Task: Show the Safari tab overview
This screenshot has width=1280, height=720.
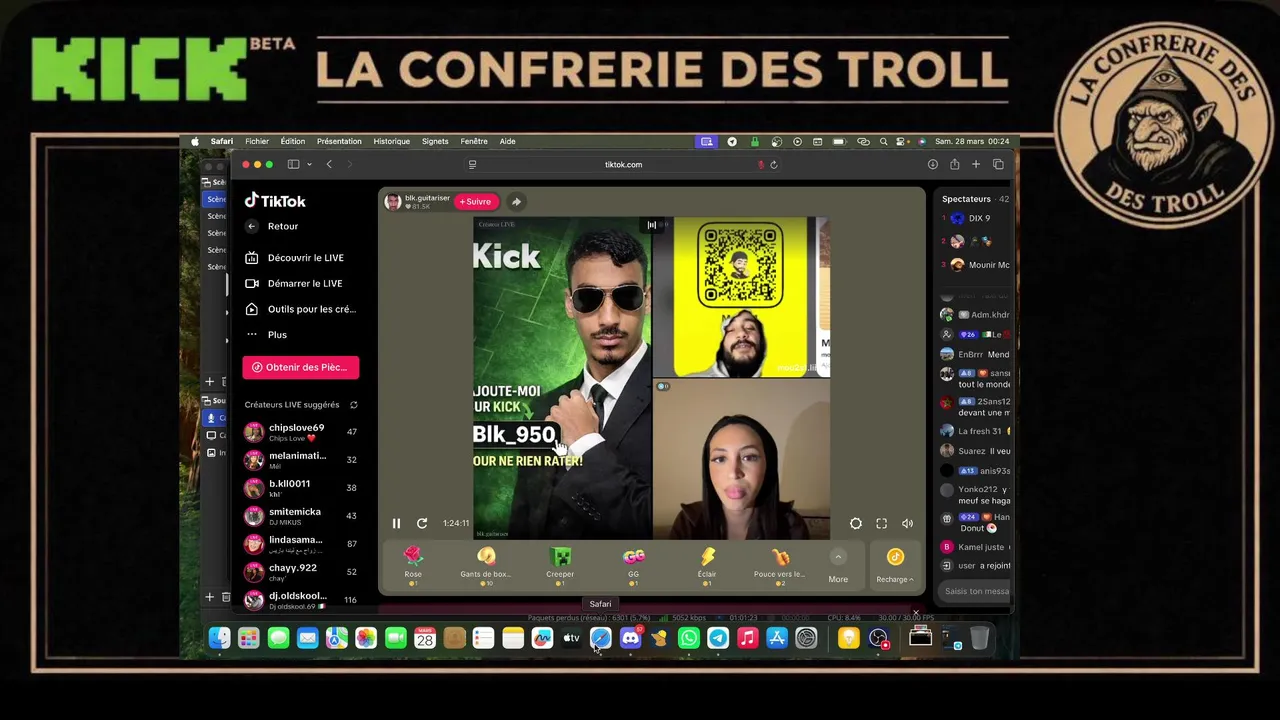Action: (998, 164)
